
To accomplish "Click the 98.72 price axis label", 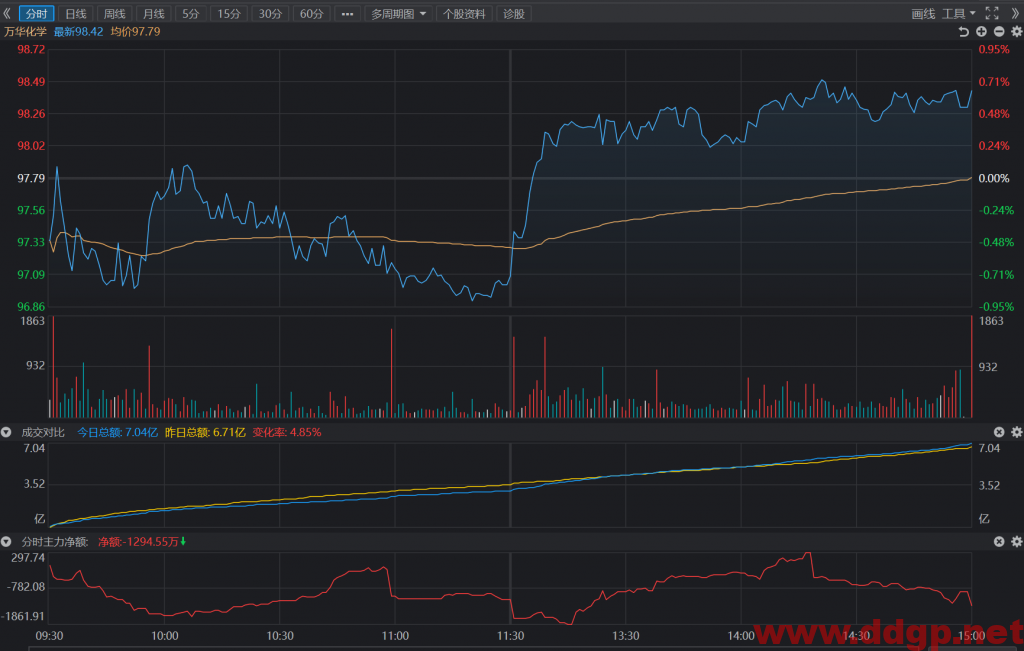I will tap(31, 50).
